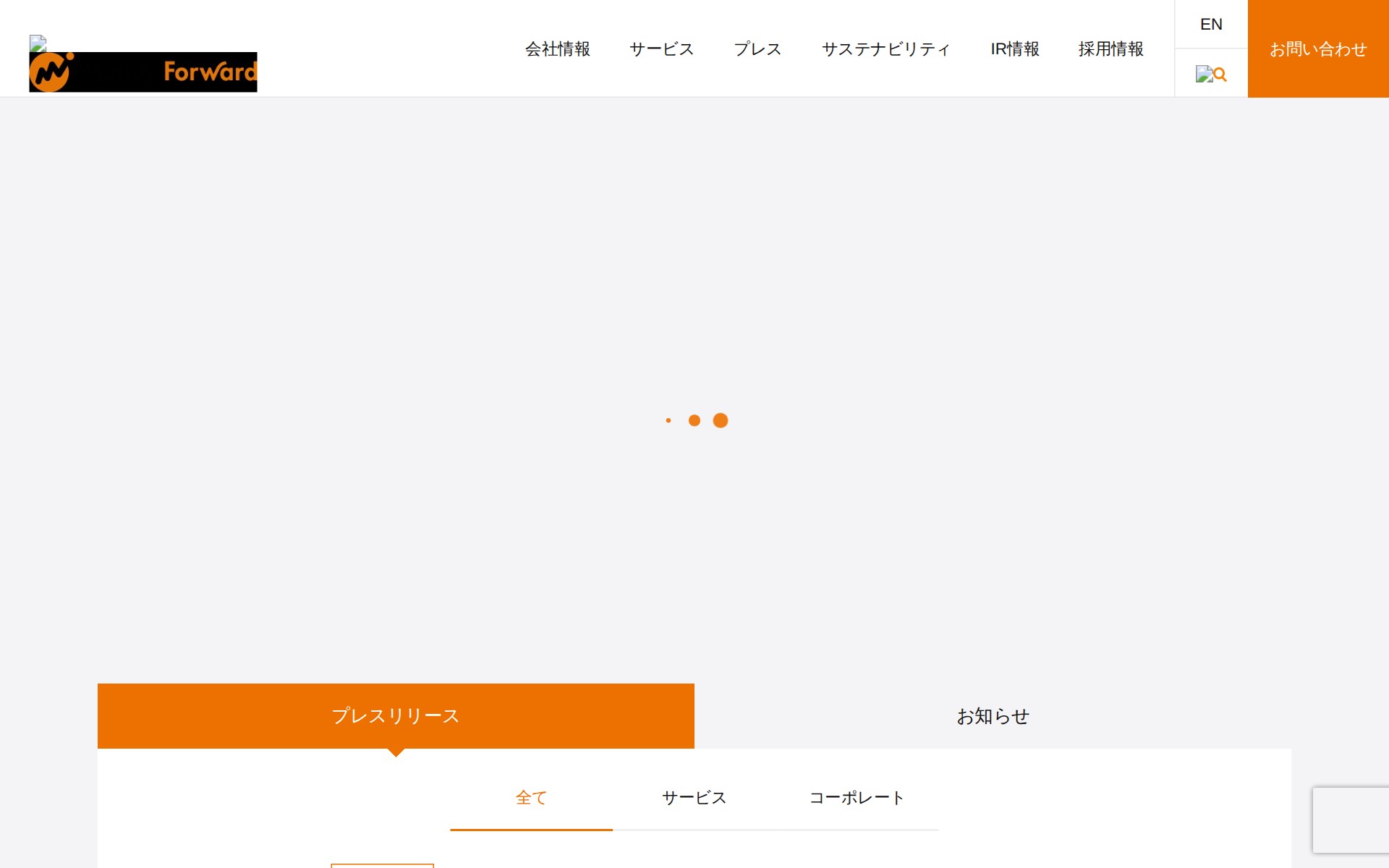Click the middle loading dot
The height and width of the screenshot is (868, 1389).
coord(694,420)
